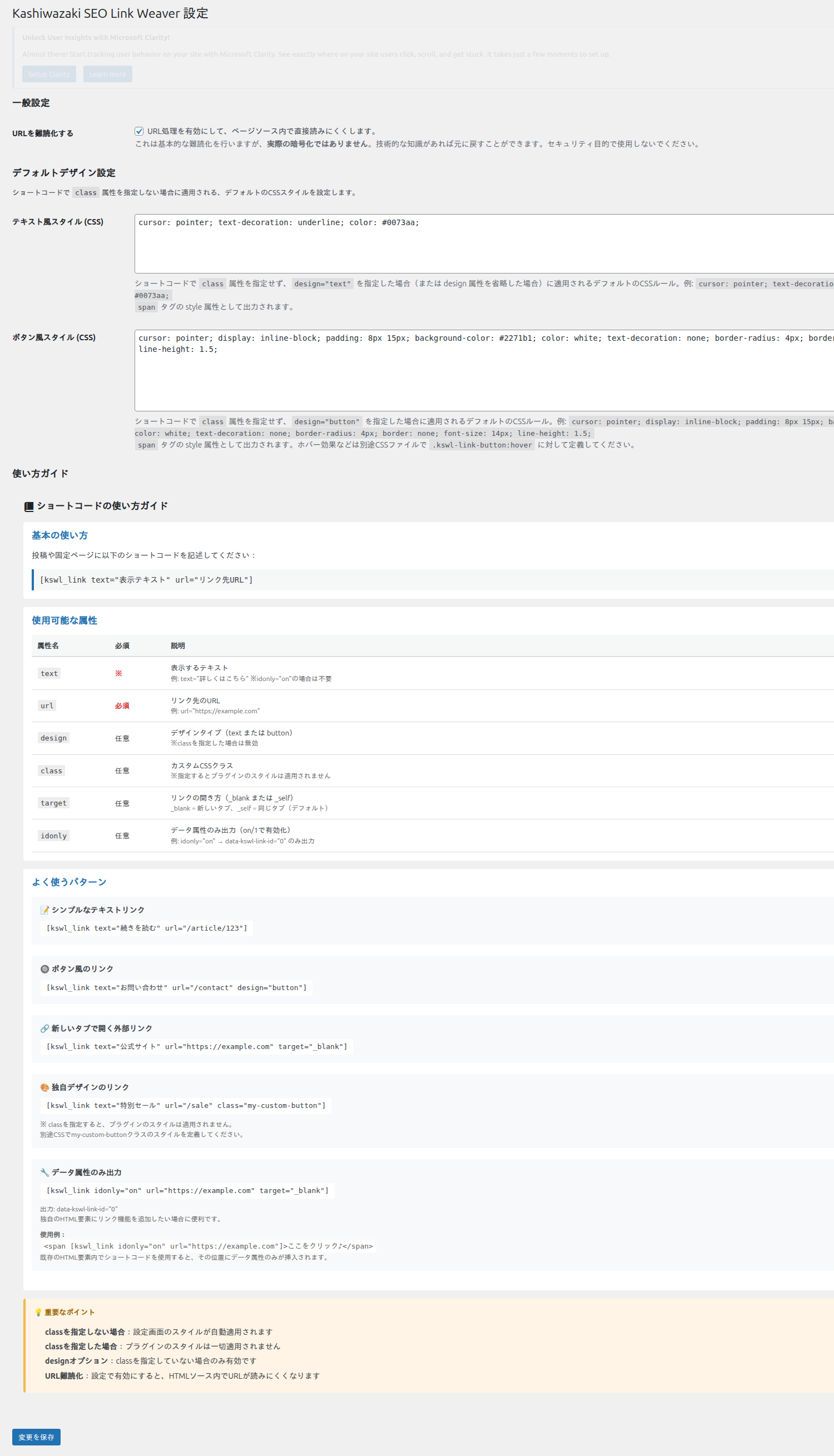Viewport: 834px width, 1456px height.
Task: Click the basic kswl_link 表示テキスト shortcode block
Action: 146,579
